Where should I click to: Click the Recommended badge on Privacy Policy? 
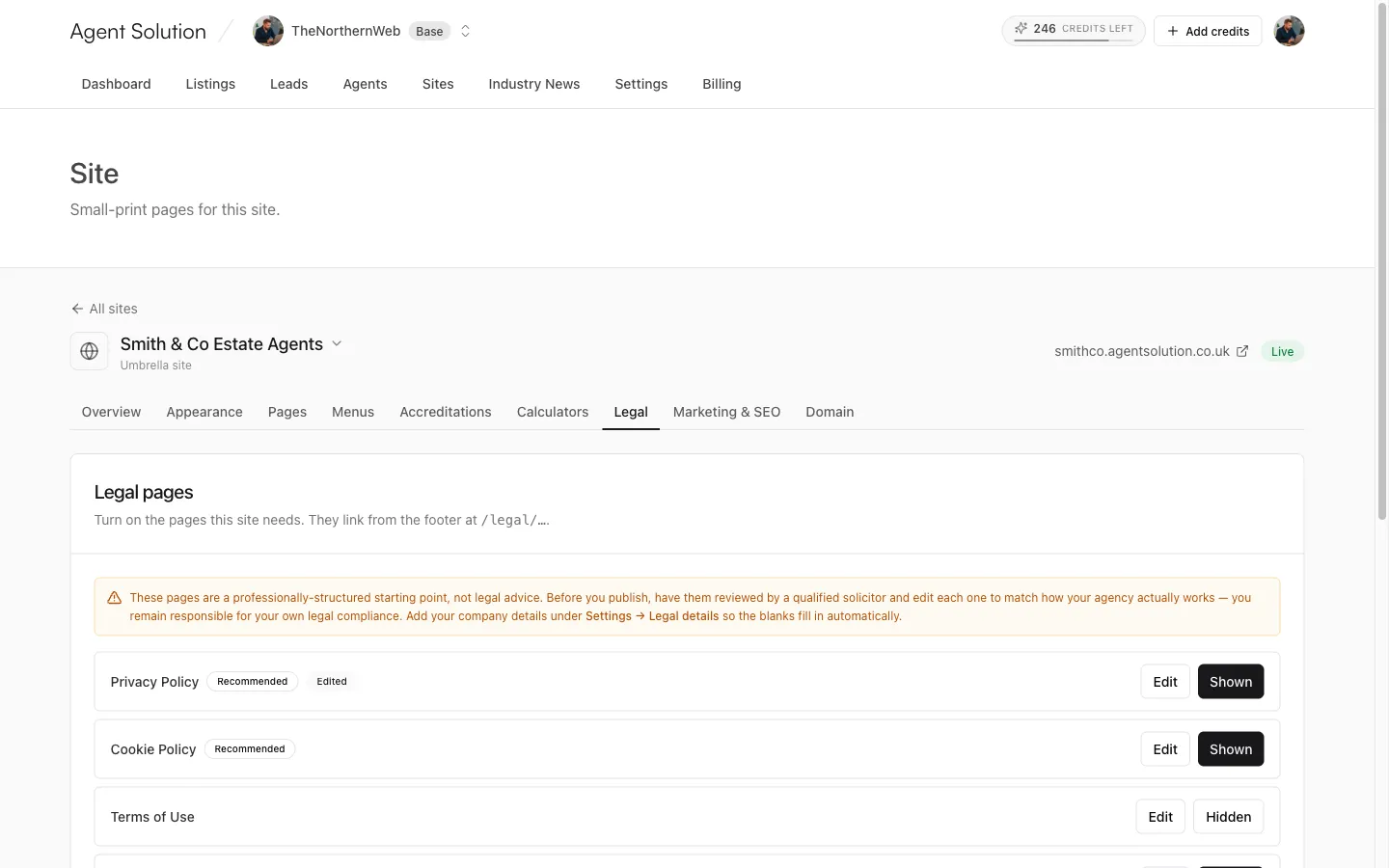tap(253, 682)
